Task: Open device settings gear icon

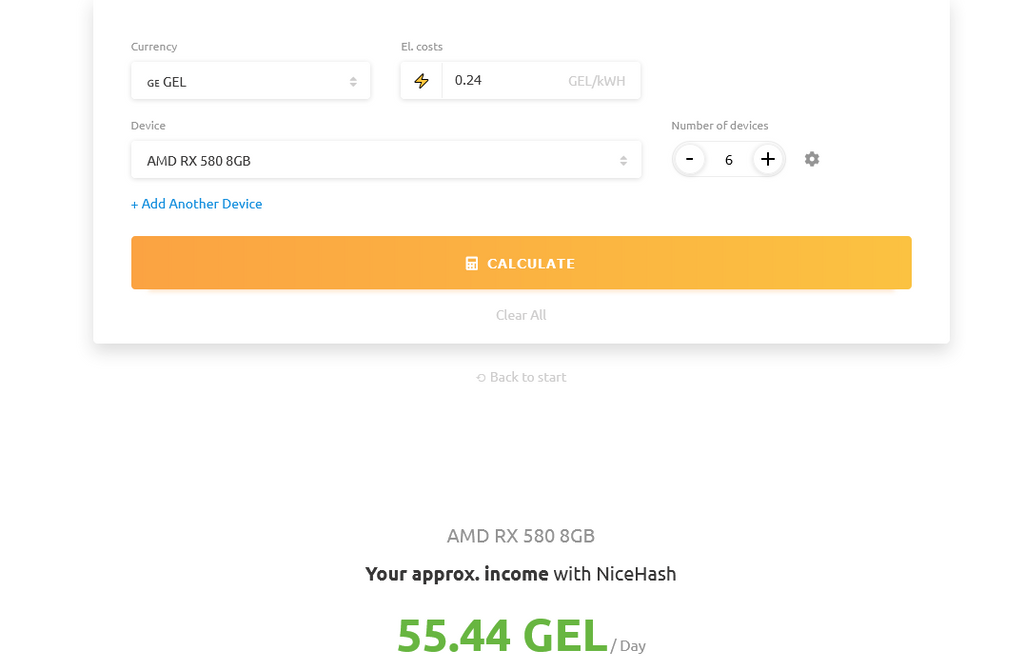Action: pyautogui.click(x=812, y=159)
